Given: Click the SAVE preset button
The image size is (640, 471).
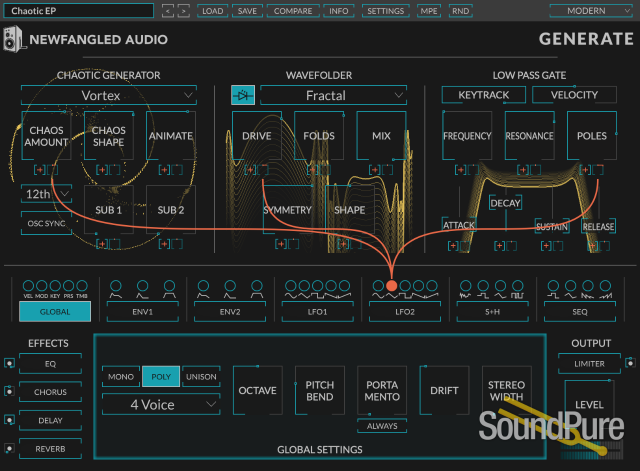Looking at the screenshot, I should [246, 11].
